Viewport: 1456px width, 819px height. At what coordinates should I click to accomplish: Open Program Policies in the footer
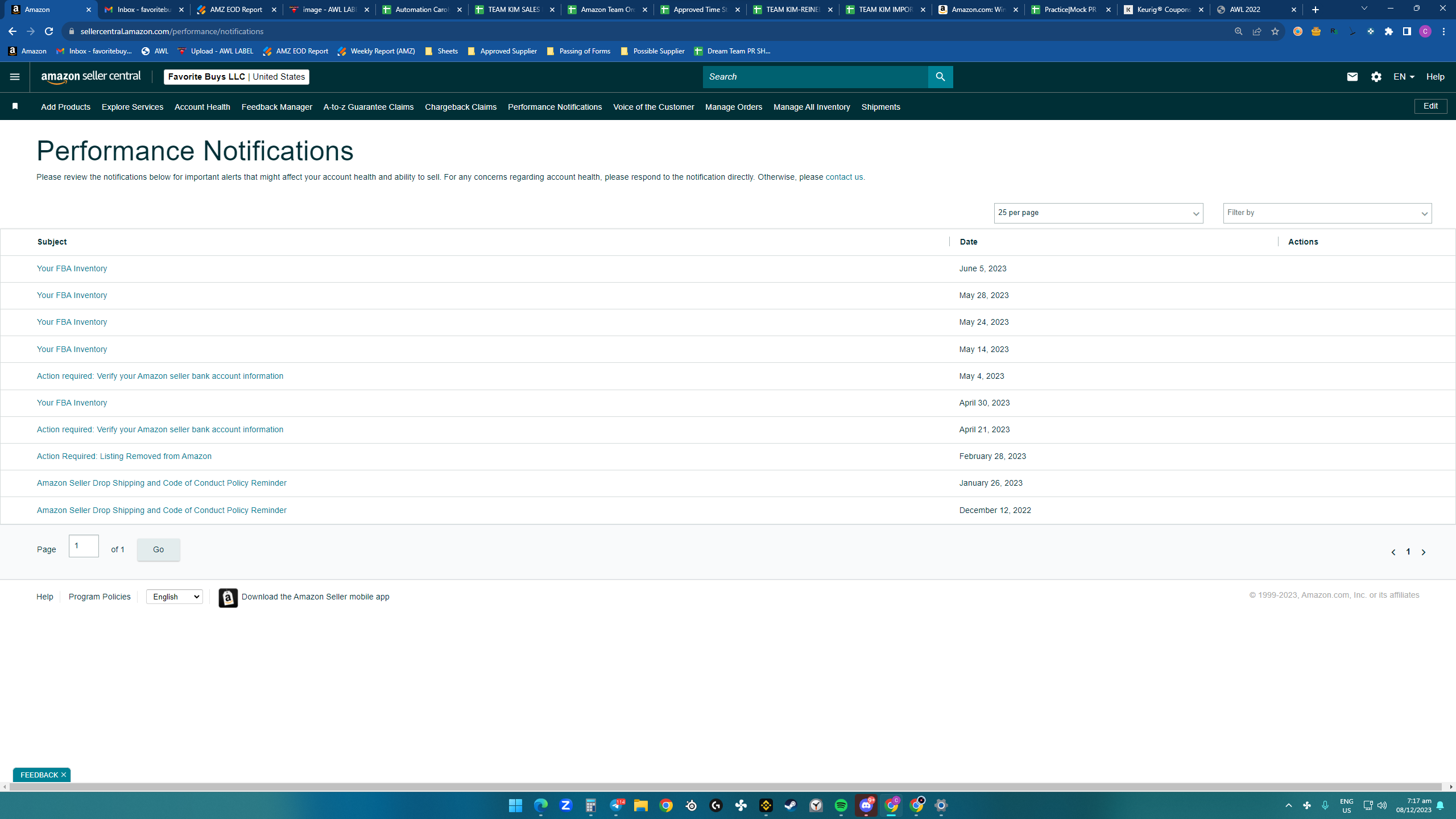point(100,597)
